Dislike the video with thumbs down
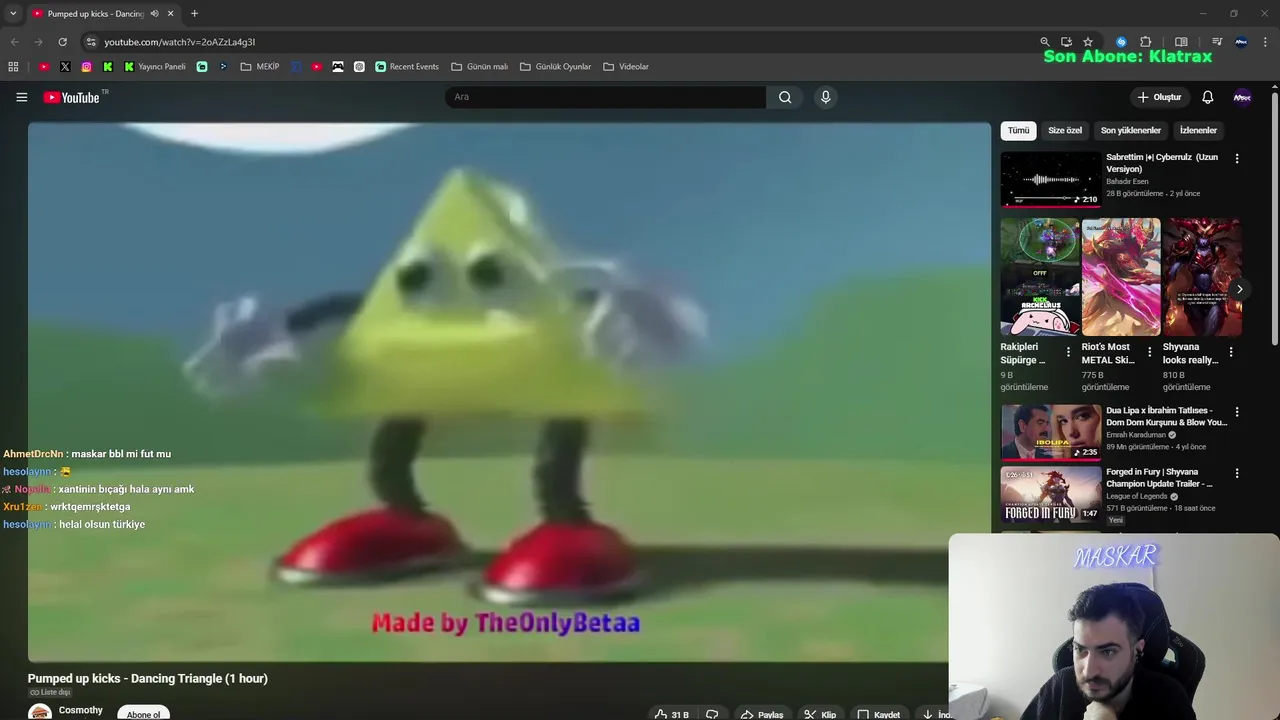Image resolution: width=1280 pixels, height=720 pixels. 712,714
